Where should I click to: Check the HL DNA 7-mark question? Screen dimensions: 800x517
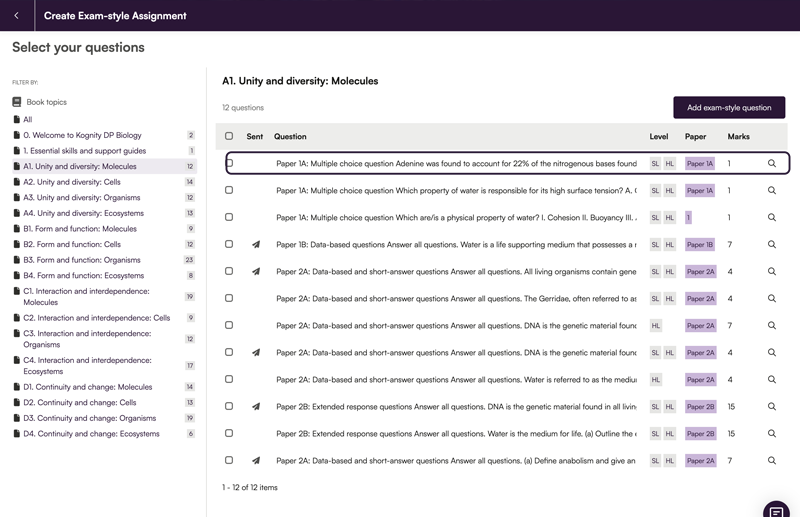point(229,325)
